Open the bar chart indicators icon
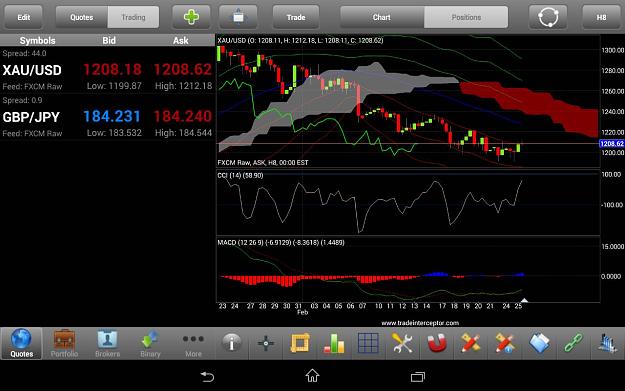625x391 pixels. (334, 343)
